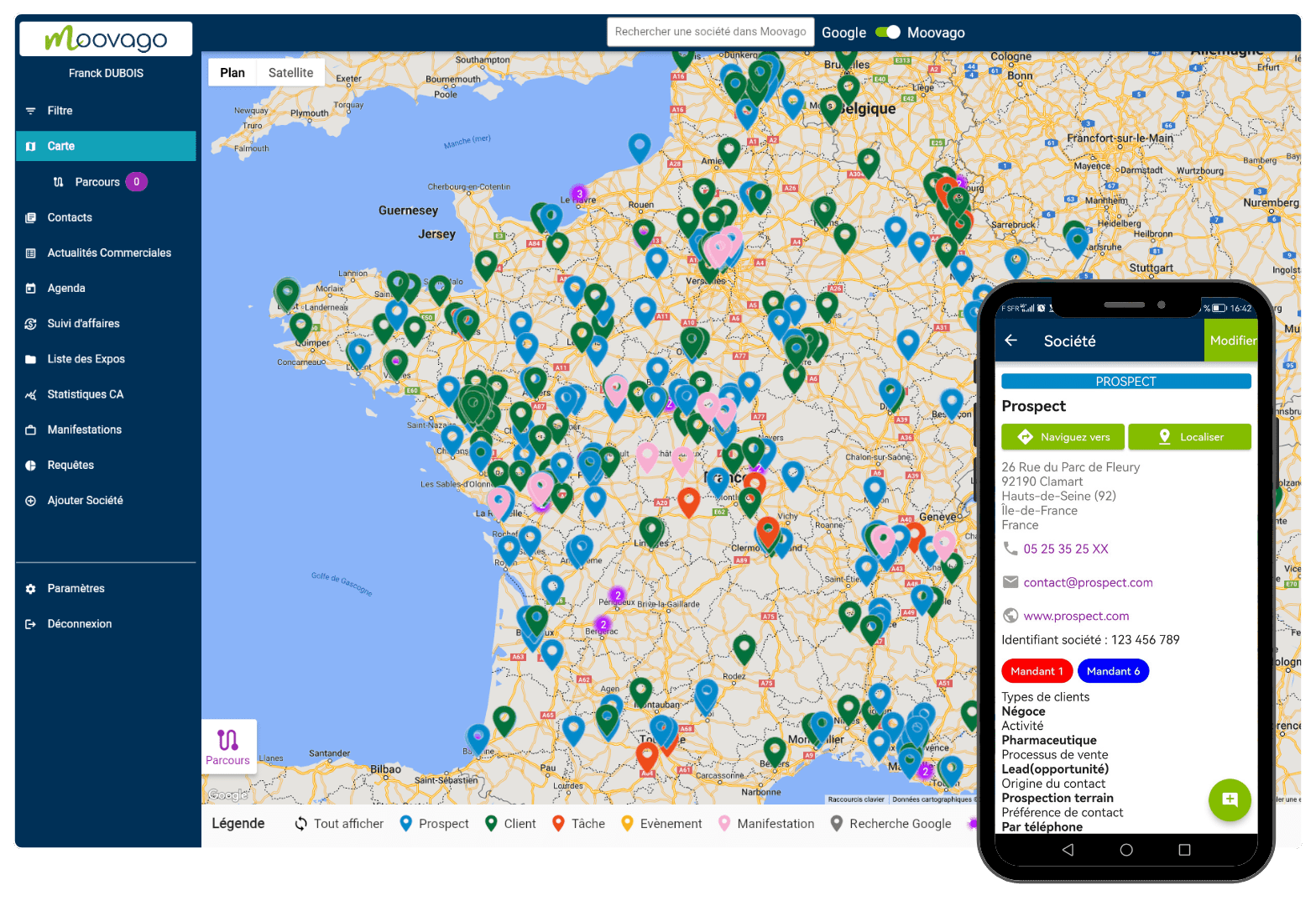The image size is (1316, 906).
Task: Click the orange Tâche legend pin
Action: 559,824
